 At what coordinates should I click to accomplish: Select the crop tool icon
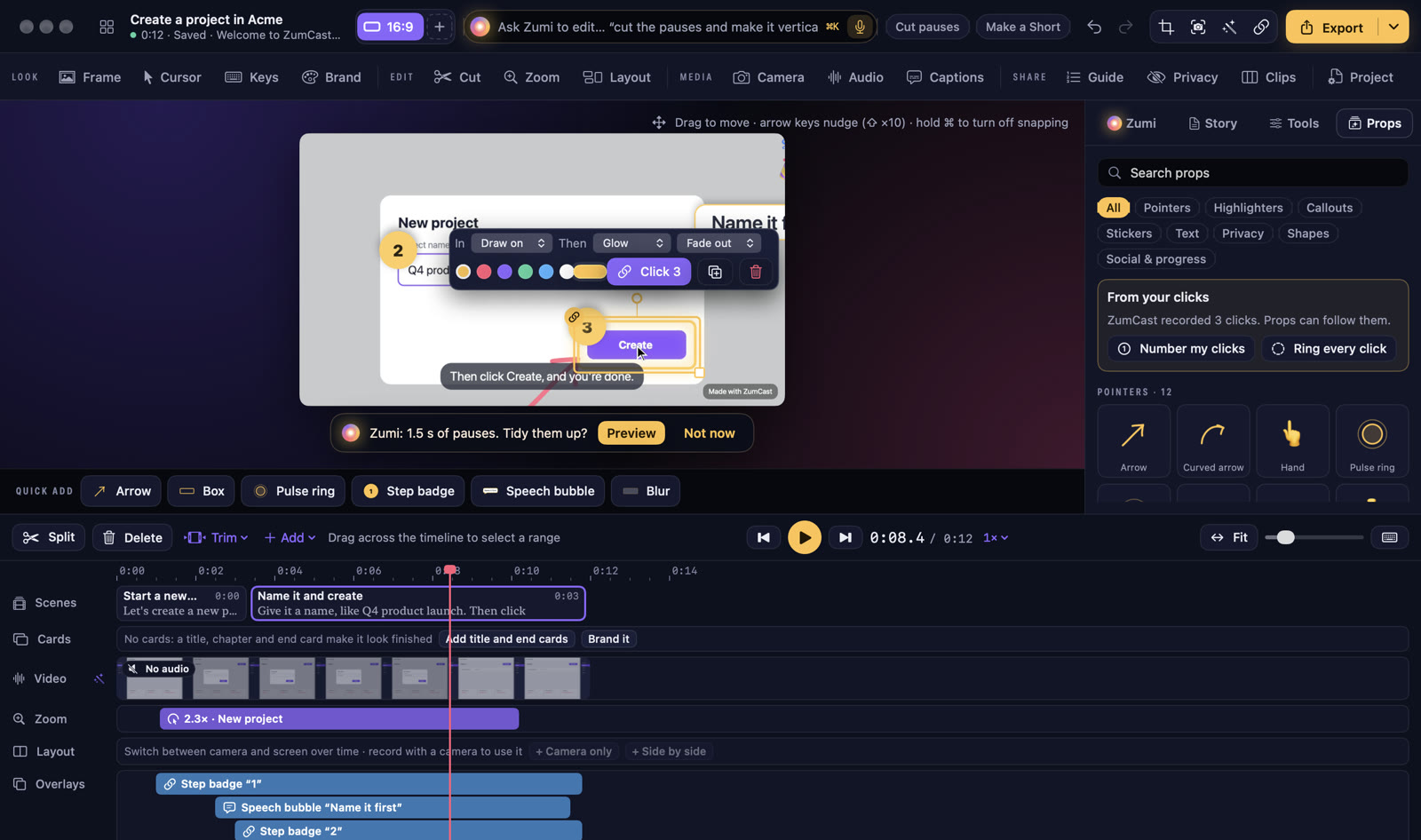tap(1166, 27)
